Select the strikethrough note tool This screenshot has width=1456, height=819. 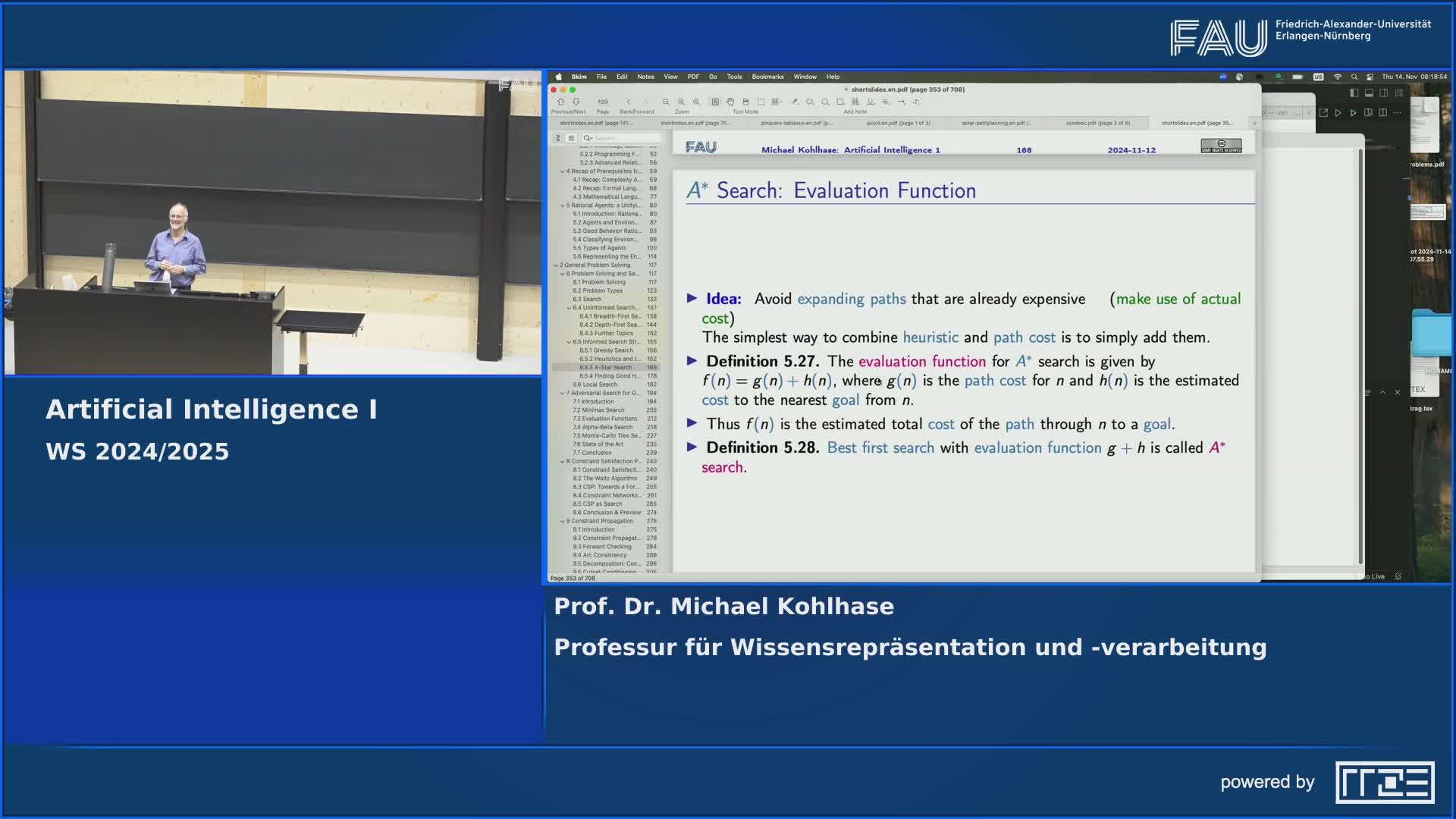(884, 102)
